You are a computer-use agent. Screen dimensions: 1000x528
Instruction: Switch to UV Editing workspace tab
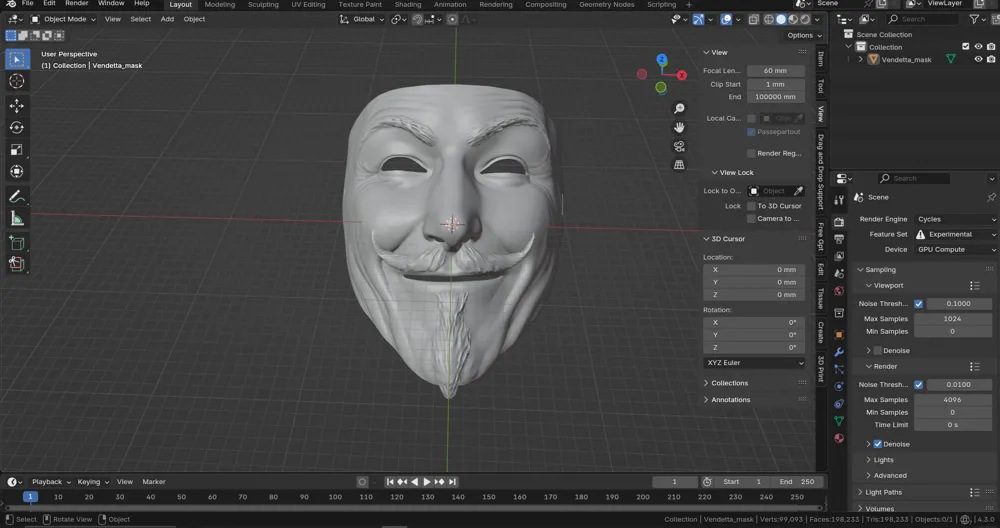coord(308,4)
